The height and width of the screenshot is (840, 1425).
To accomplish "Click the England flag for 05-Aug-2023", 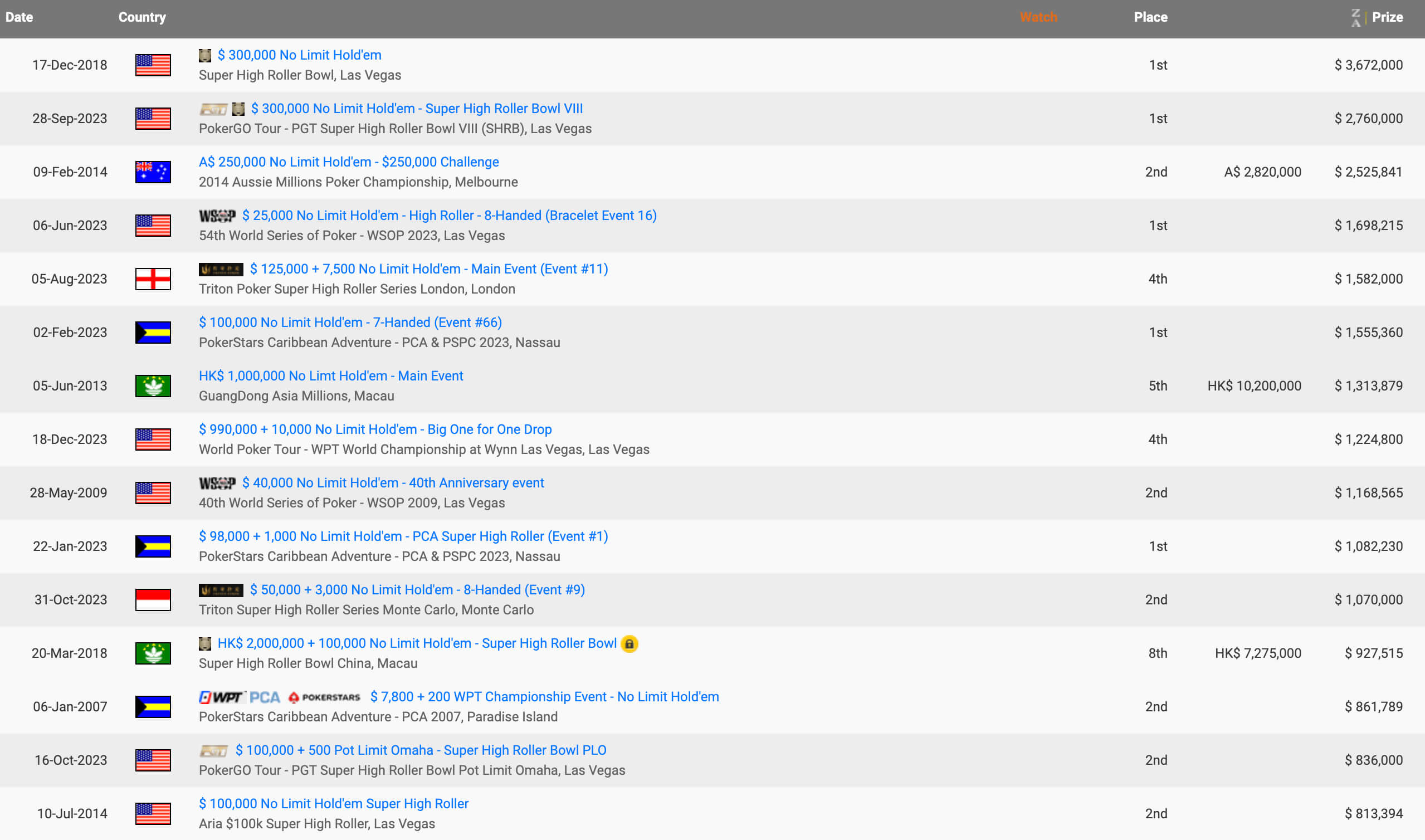I will pos(153,279).
